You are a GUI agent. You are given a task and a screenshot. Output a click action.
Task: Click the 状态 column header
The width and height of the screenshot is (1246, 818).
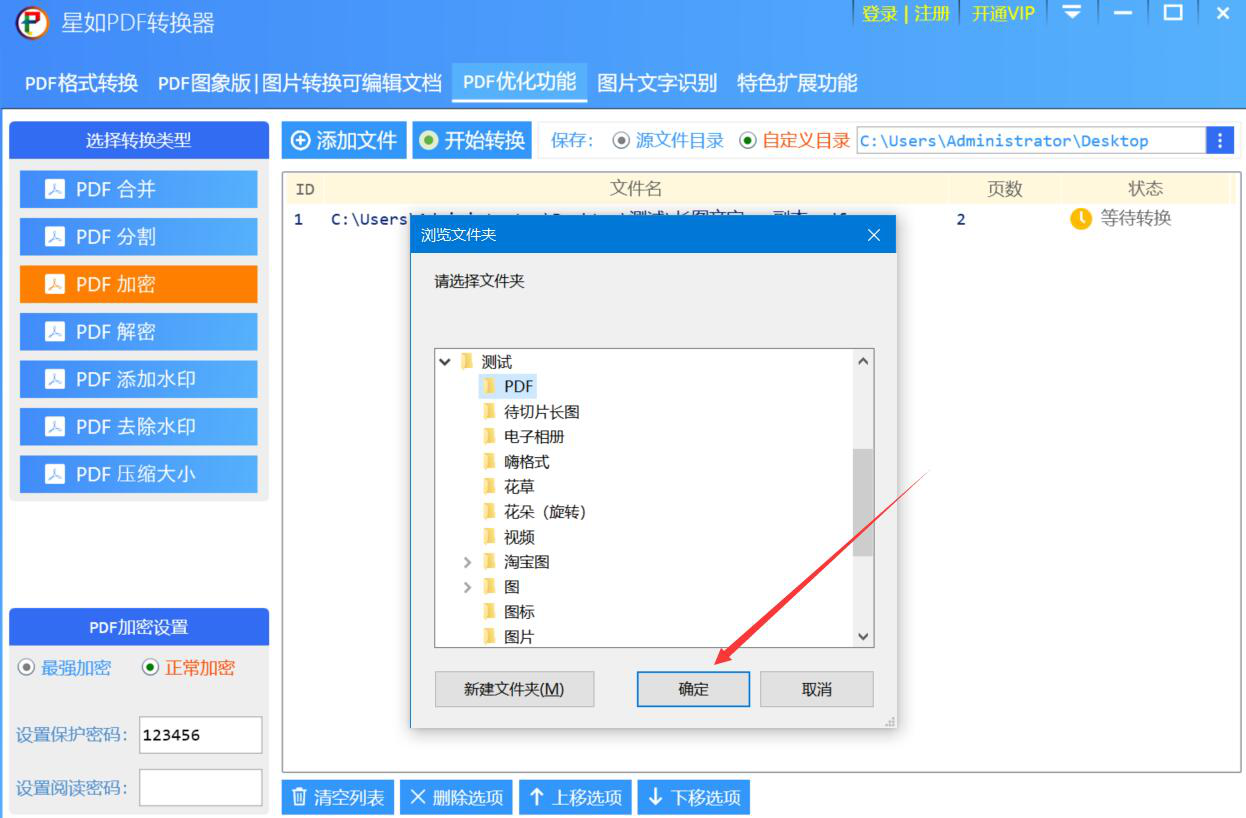pyautogui.click(x=1145, y=189)
